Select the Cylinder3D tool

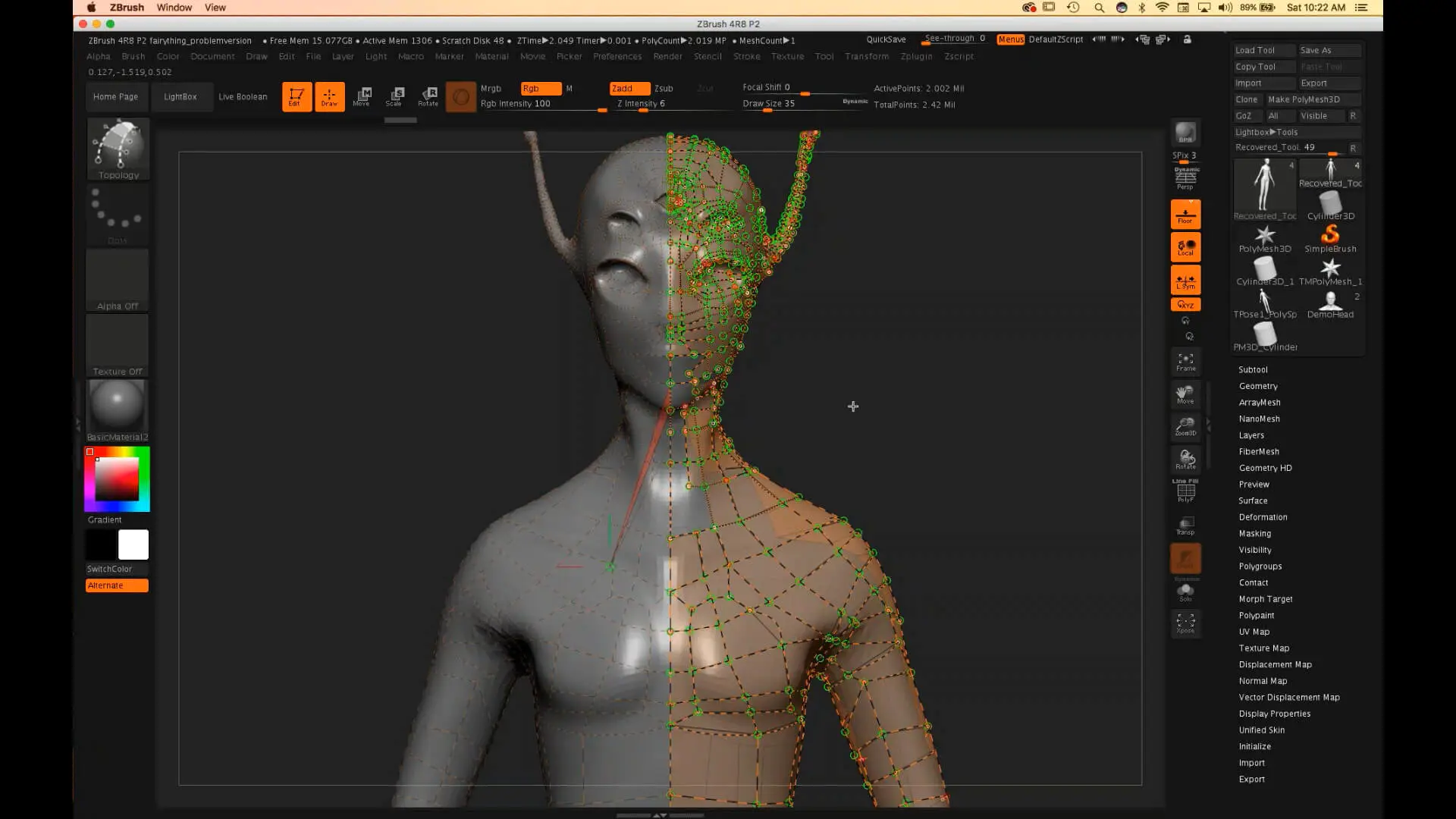[x=1330, y=206]
